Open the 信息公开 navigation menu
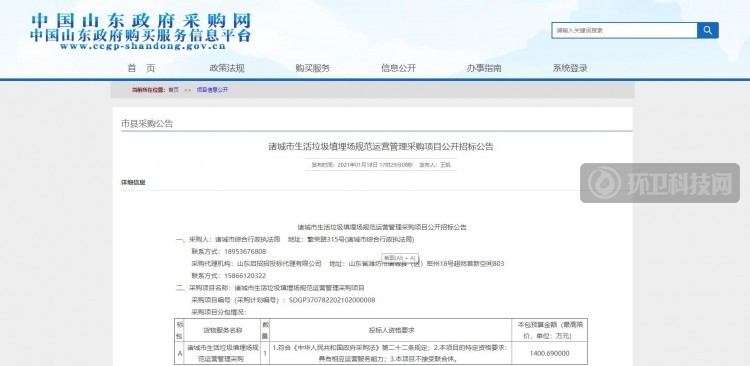The height and width of the screenshot is (366, 750). point(398,68)
